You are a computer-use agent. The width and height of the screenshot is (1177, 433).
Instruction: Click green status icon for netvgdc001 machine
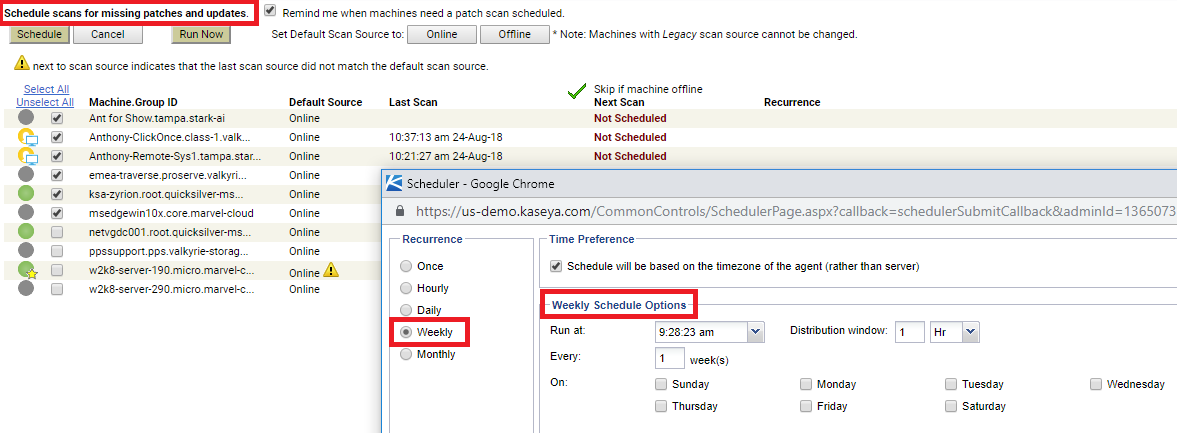tap(26, 231)
